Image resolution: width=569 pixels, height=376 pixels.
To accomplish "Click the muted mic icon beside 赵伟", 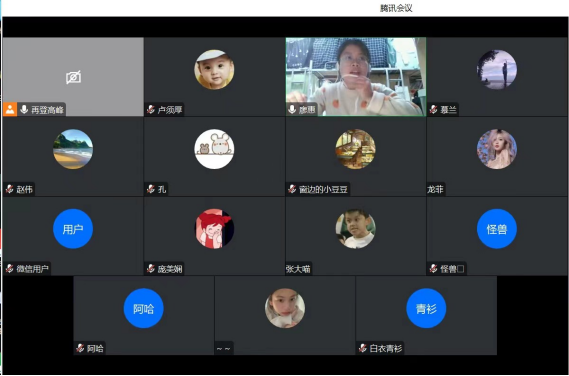I will pos(10,189).
